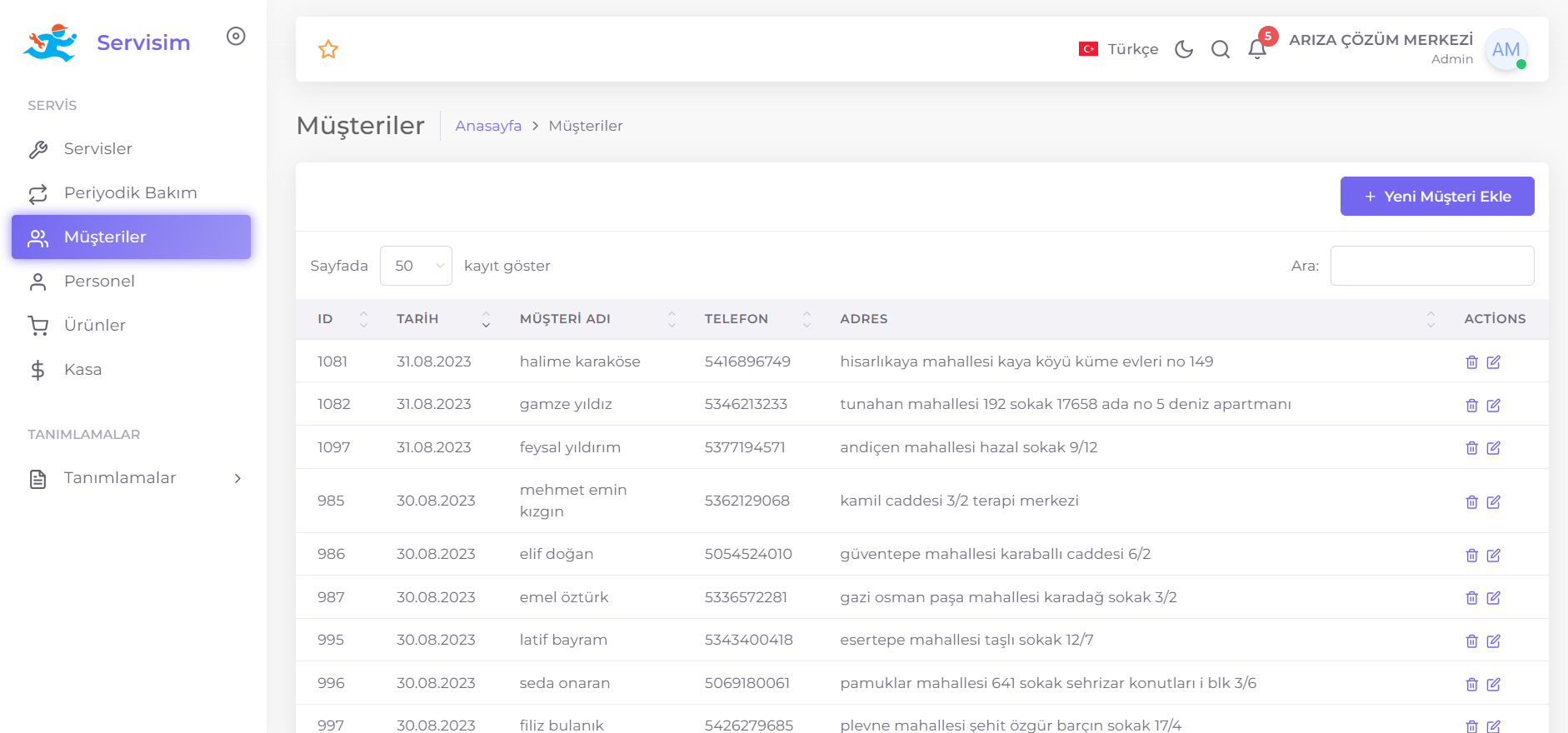This screenshot has height=733, width=1568.
Task: Edit customer seda onaran
Action: [x=1494, y=685]
